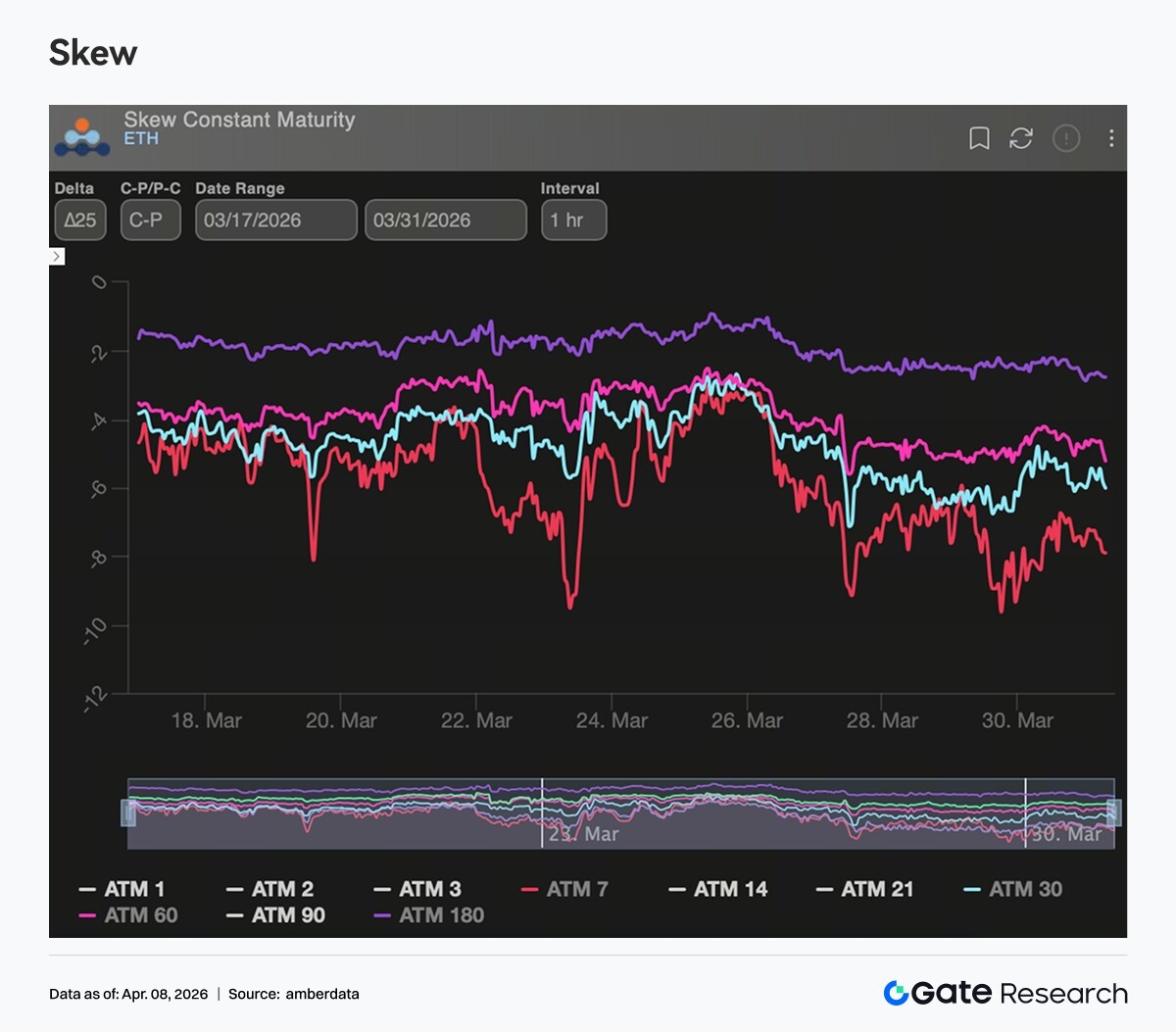Click the left range navigator handle

(128, 812)
